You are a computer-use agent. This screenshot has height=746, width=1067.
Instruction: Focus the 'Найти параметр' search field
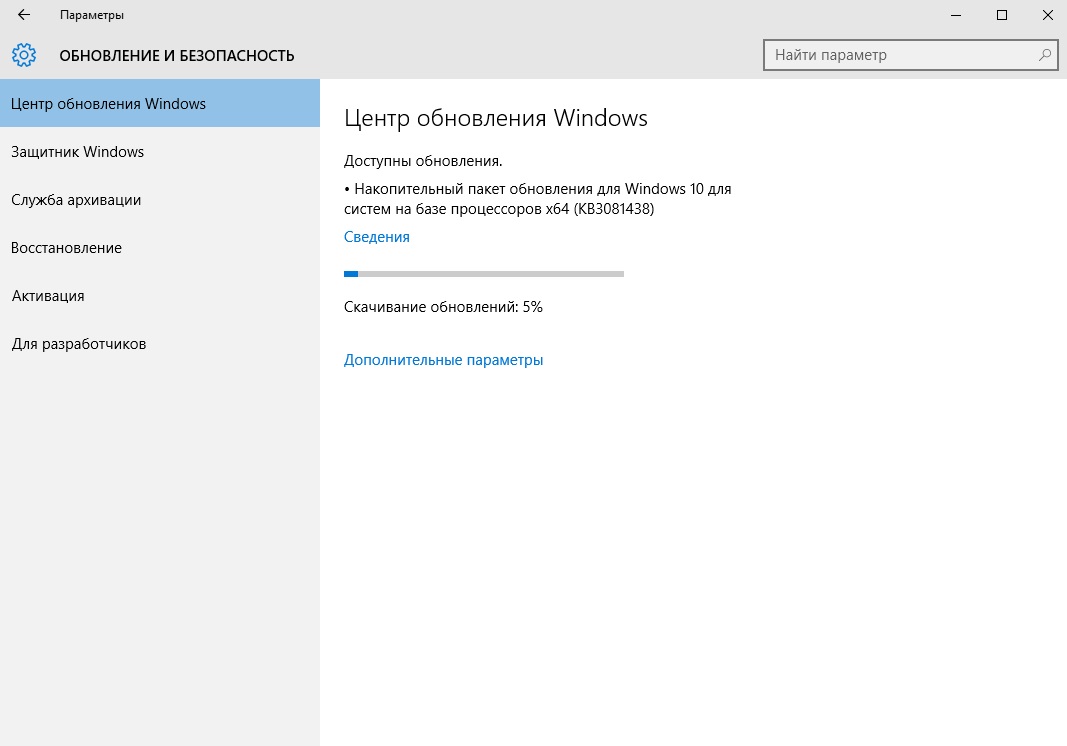910,55
